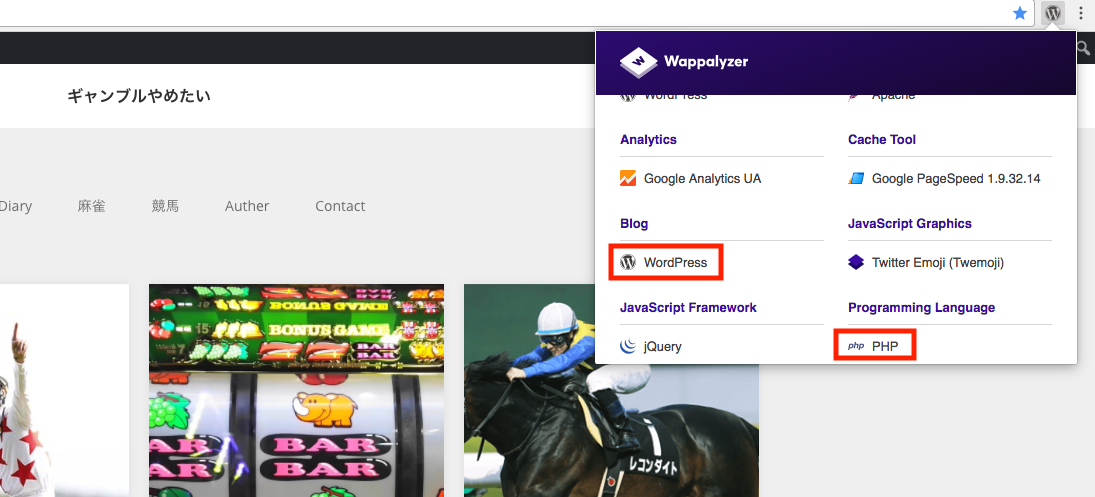Screen dimensions: 1095x497
Task: Open the 競馬 menu item
Action: [166, 206]
